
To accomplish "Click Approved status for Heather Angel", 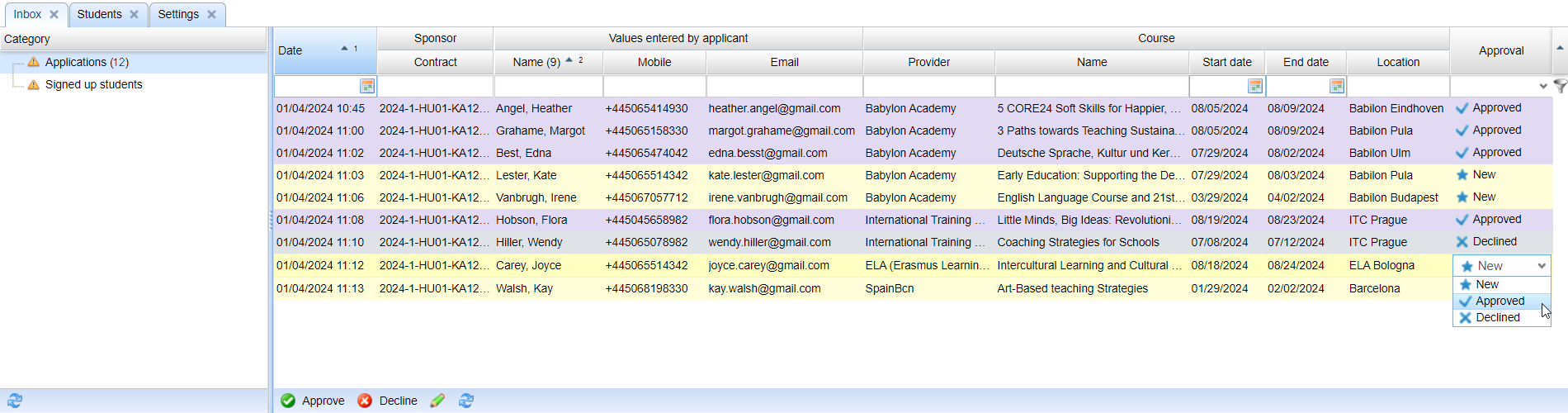I will tap(1497, 108).
